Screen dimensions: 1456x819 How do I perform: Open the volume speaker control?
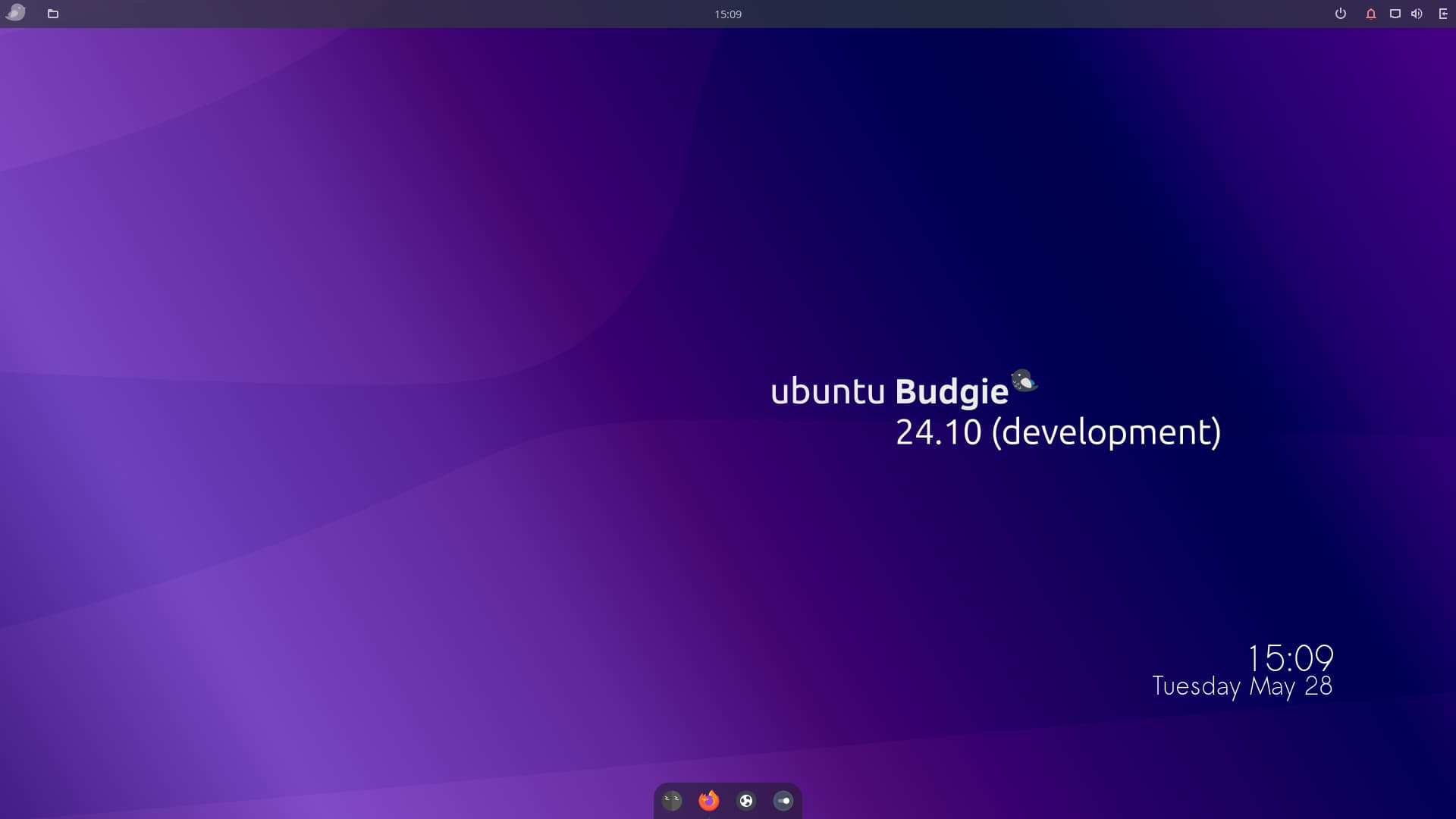[1417, 14]
